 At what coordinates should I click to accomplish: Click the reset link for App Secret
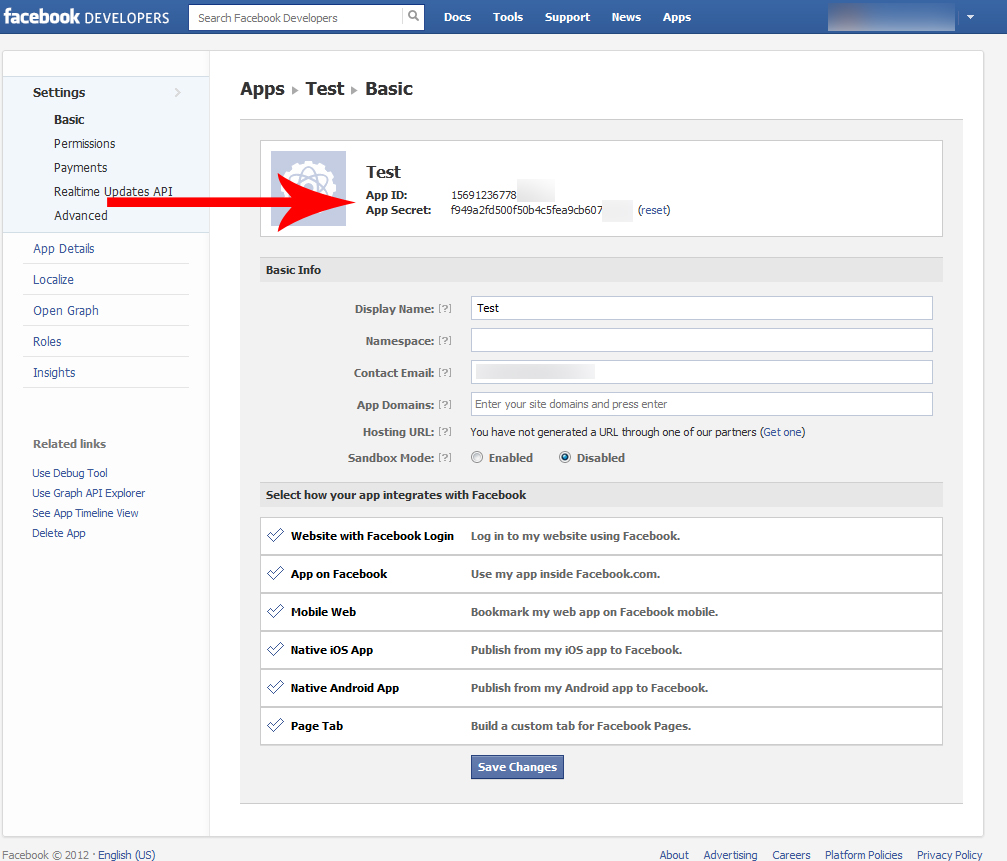point(654,210)
